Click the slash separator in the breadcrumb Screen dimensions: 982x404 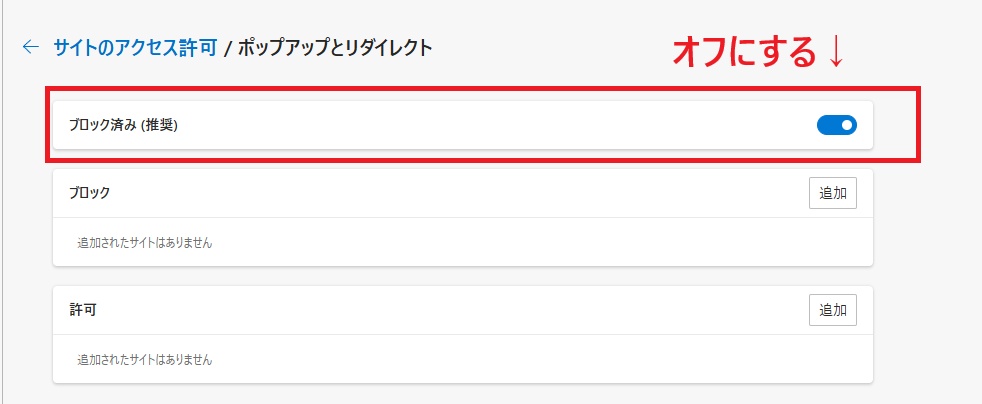tap(227, 47)
